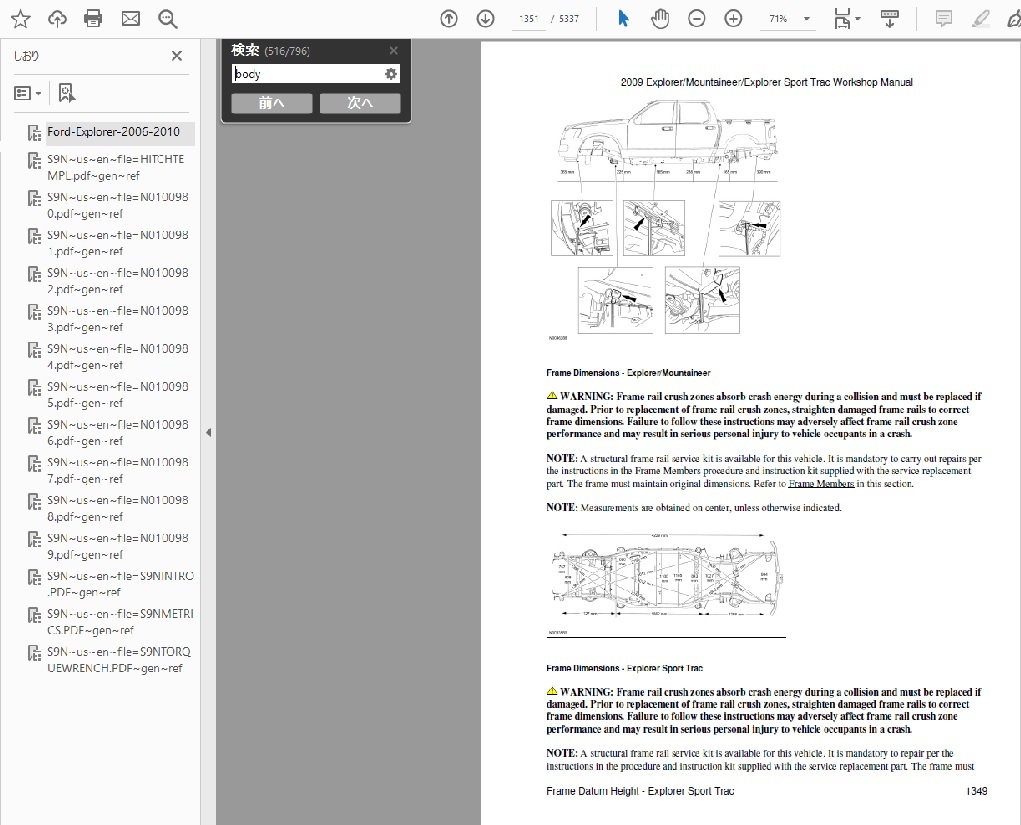Open the N0100988.pdf bookmark
This screenshot has width=1021, height=825.
click(118, 508)
